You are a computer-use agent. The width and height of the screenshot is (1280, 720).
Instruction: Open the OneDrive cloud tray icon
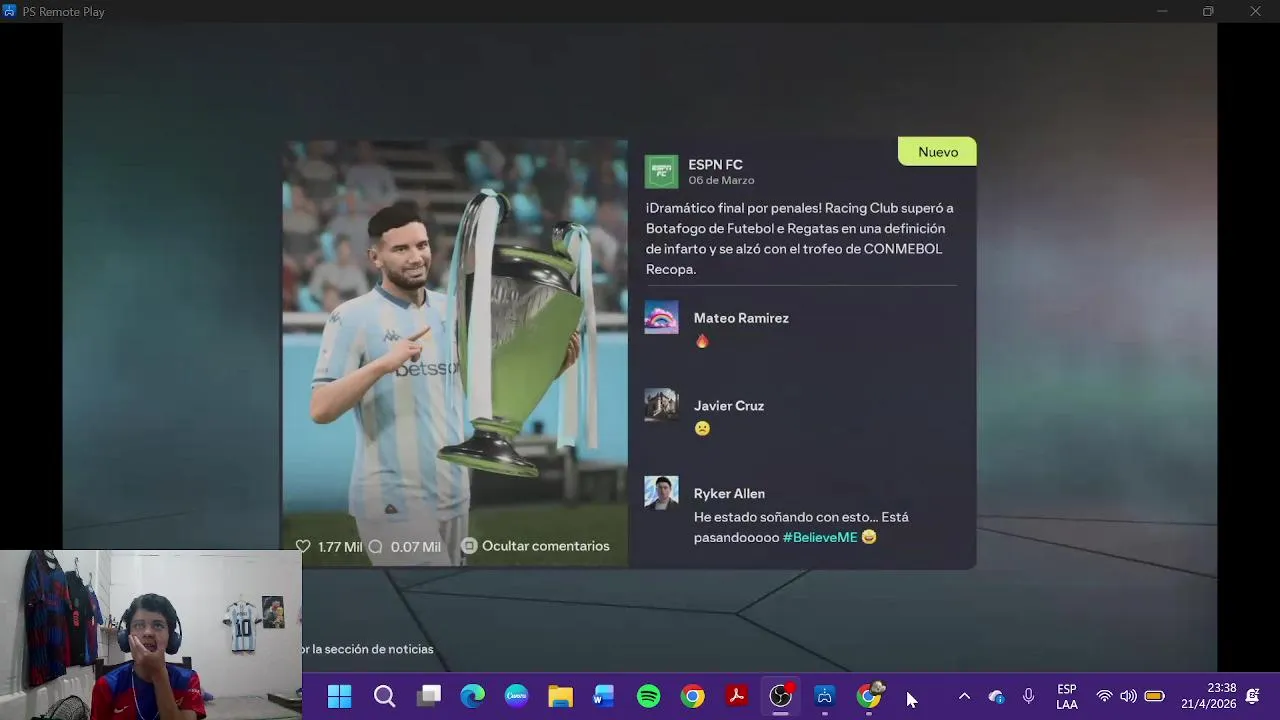(996, 696)
